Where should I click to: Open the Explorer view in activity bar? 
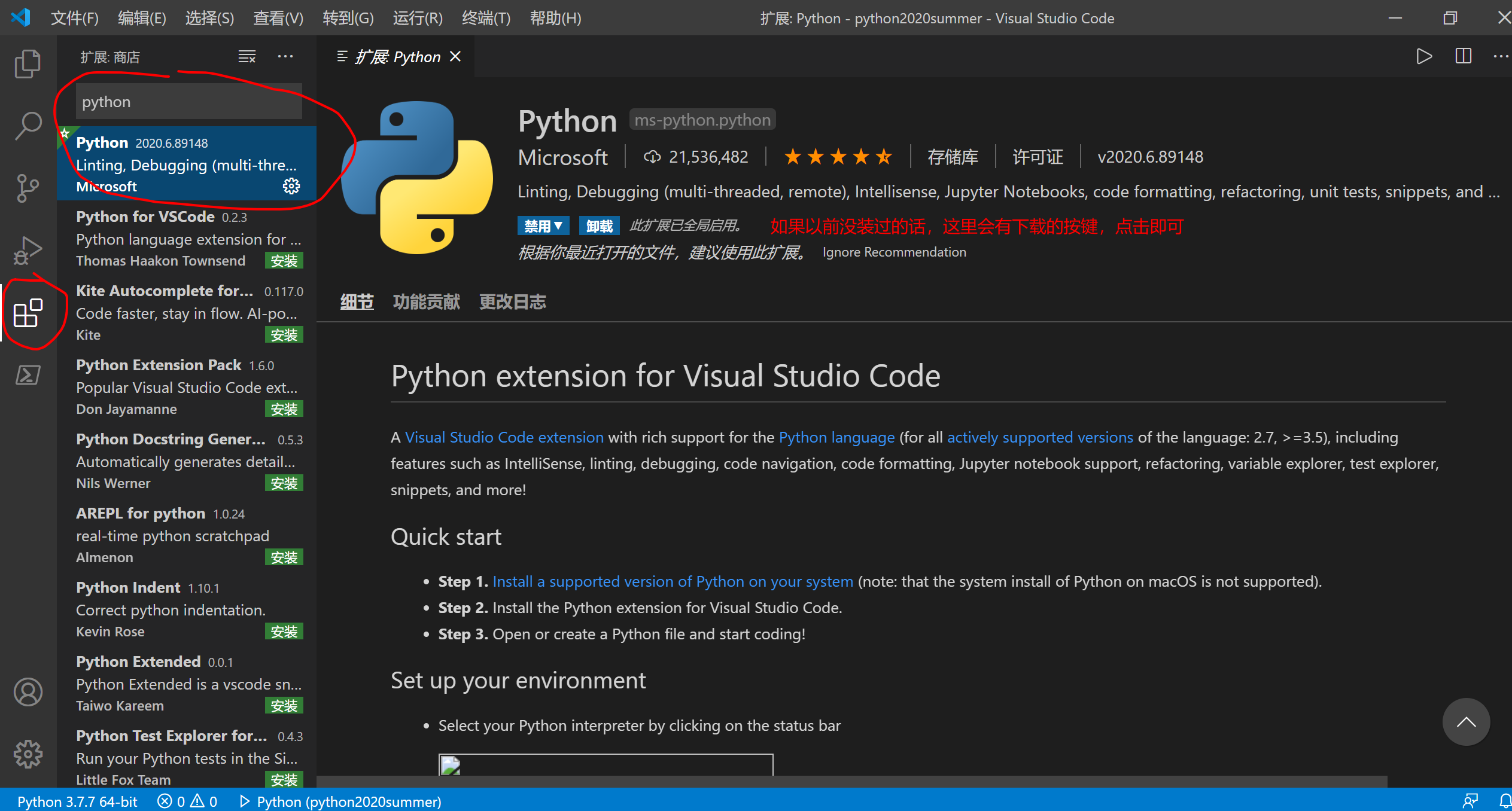coord(28,63)
